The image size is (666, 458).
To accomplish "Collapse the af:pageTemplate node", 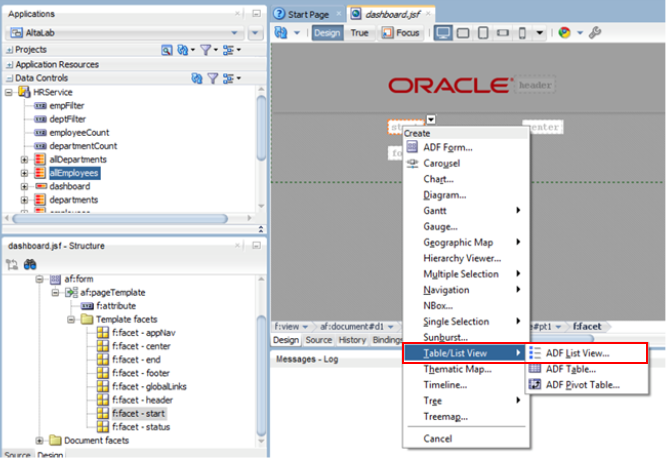I will [55, 293].
